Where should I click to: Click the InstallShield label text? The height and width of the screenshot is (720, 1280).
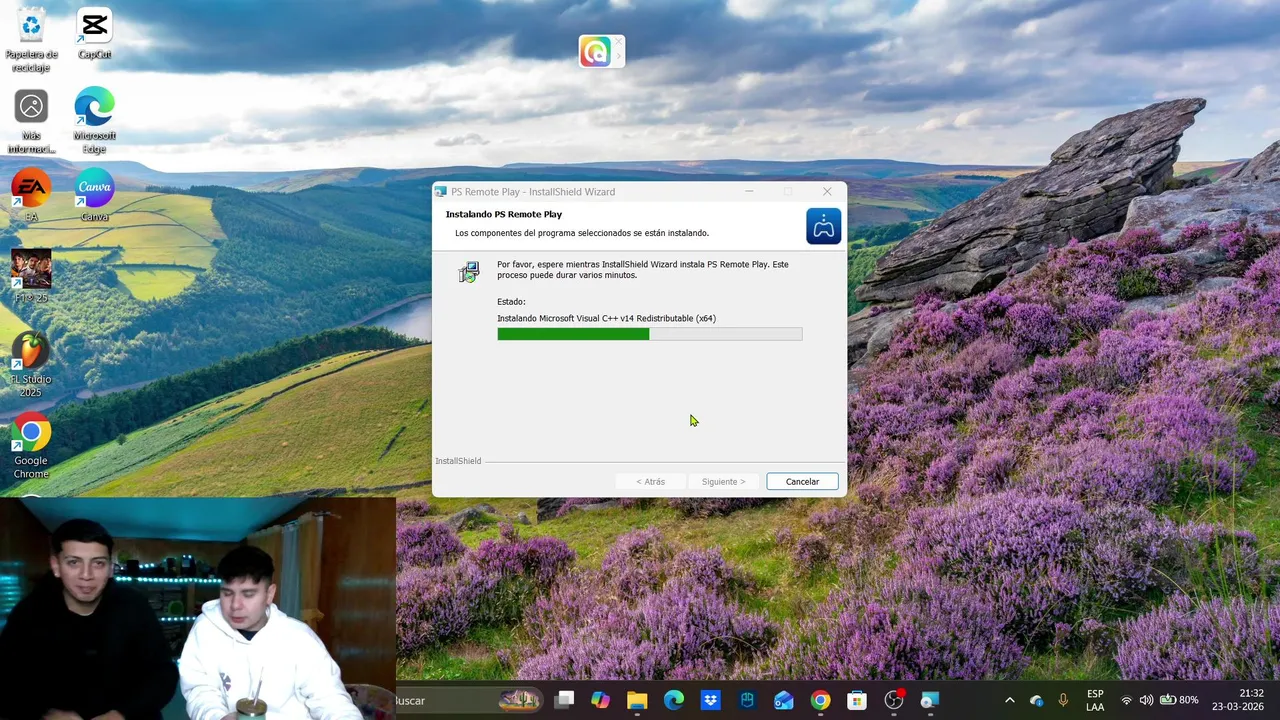(458, 461)
